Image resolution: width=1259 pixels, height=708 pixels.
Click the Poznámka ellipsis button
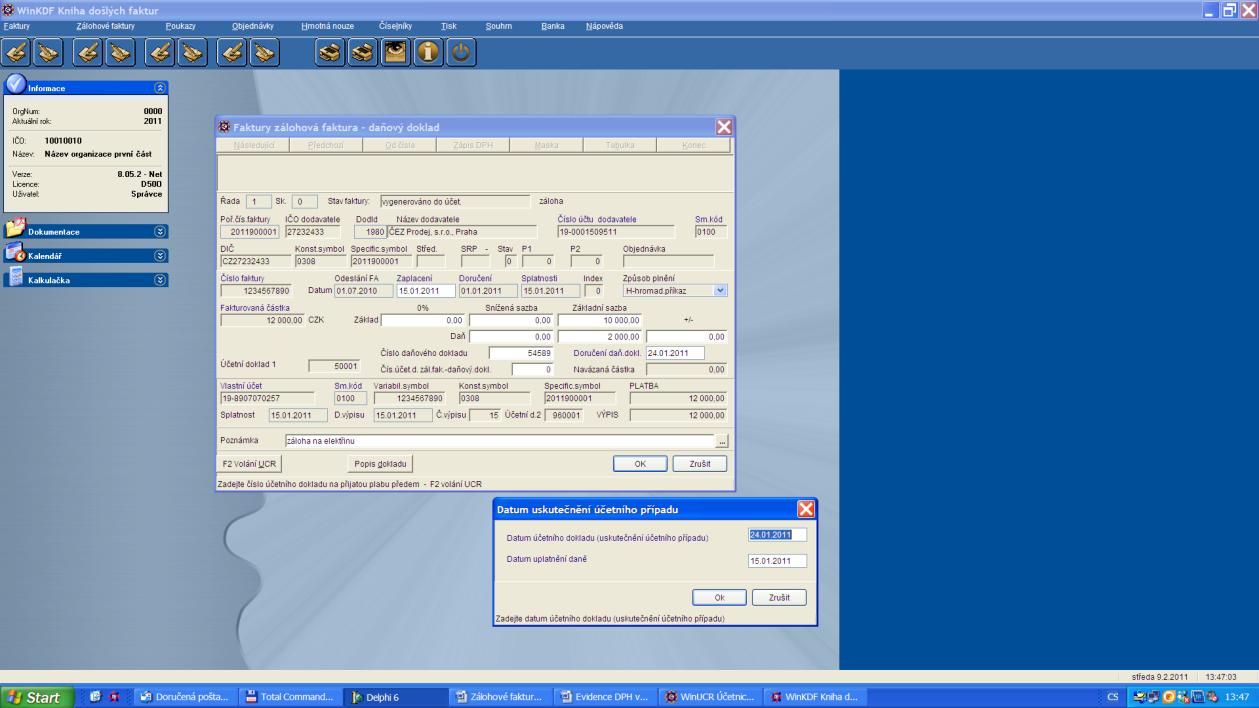(x=723, y=440)
